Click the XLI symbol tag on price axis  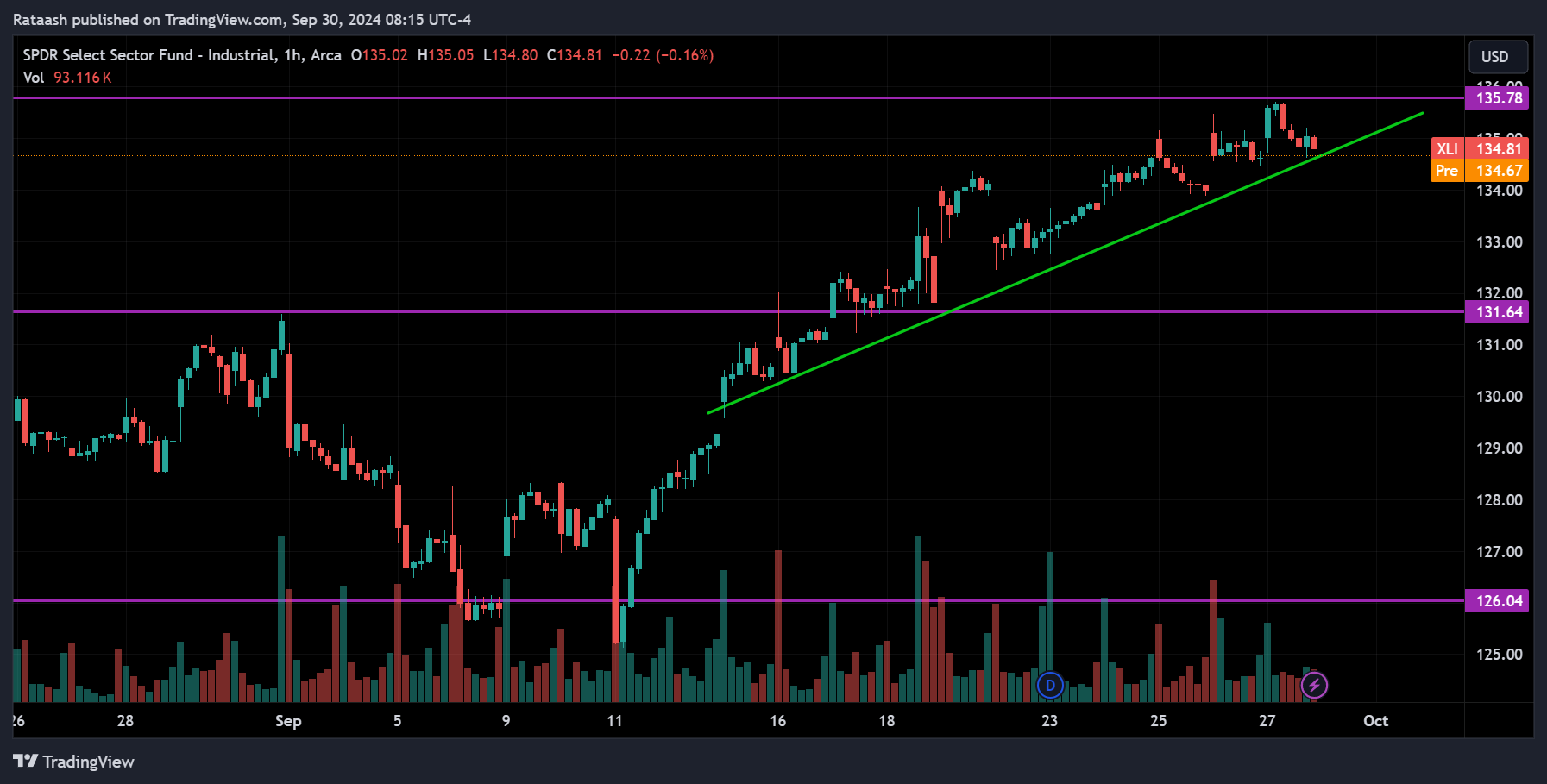(1448, 149)
